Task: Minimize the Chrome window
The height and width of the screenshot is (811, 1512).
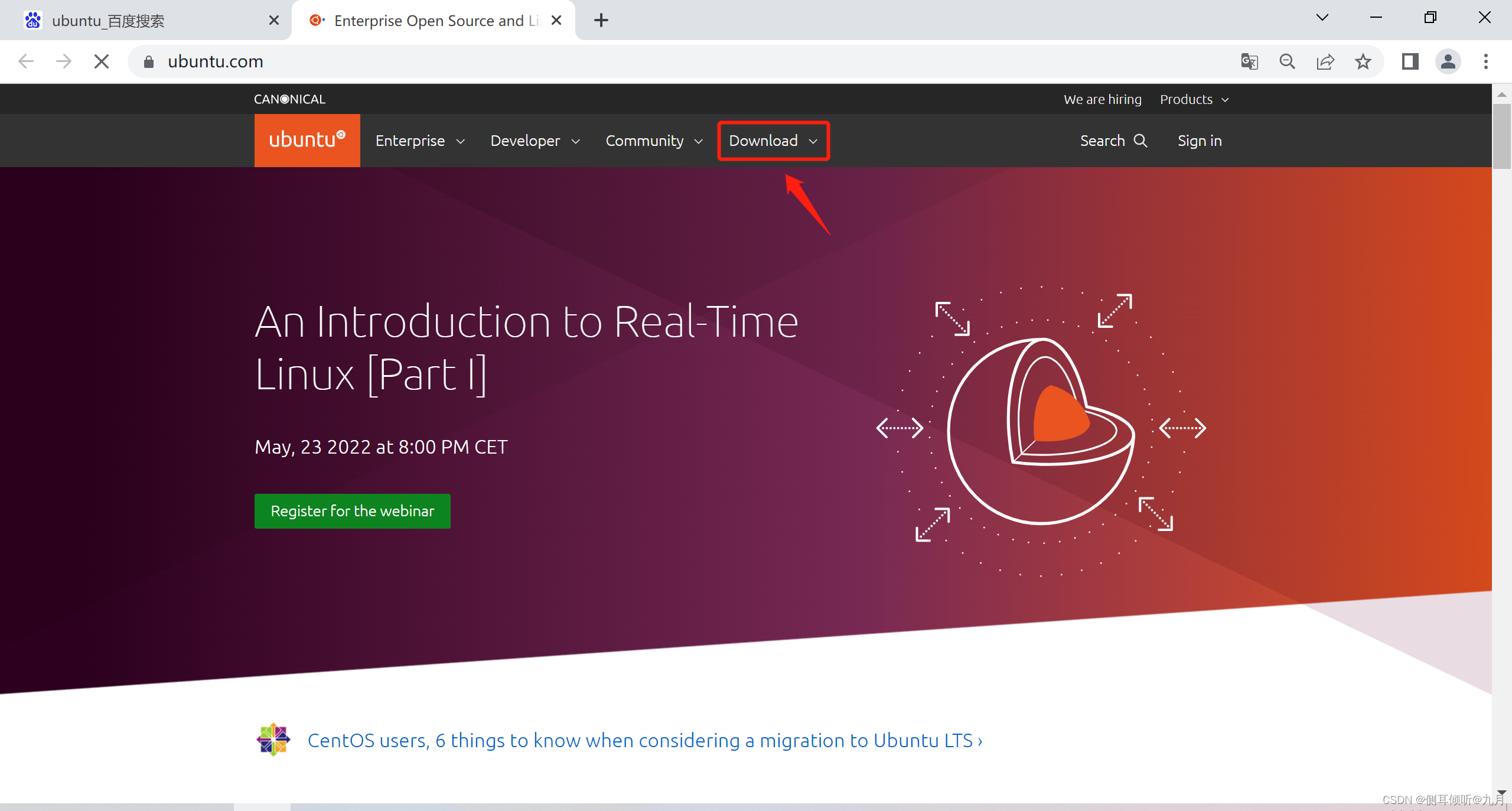Action: click(x=1376, y=18)
